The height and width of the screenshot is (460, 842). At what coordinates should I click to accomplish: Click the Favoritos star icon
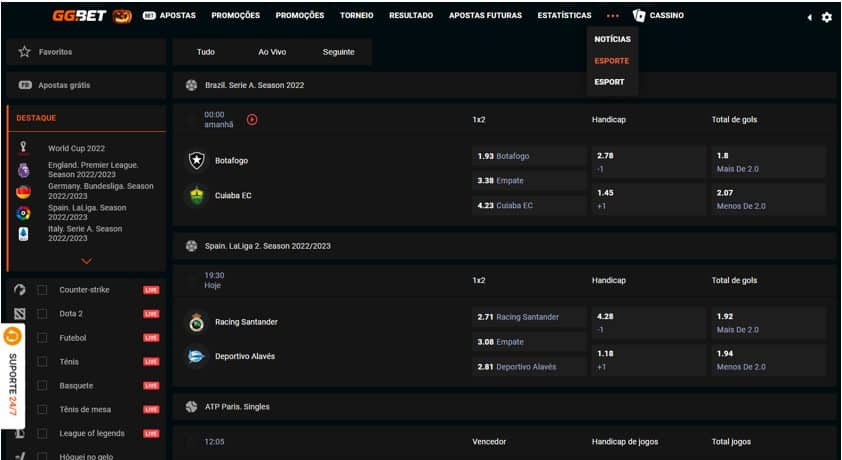point(24,52)
